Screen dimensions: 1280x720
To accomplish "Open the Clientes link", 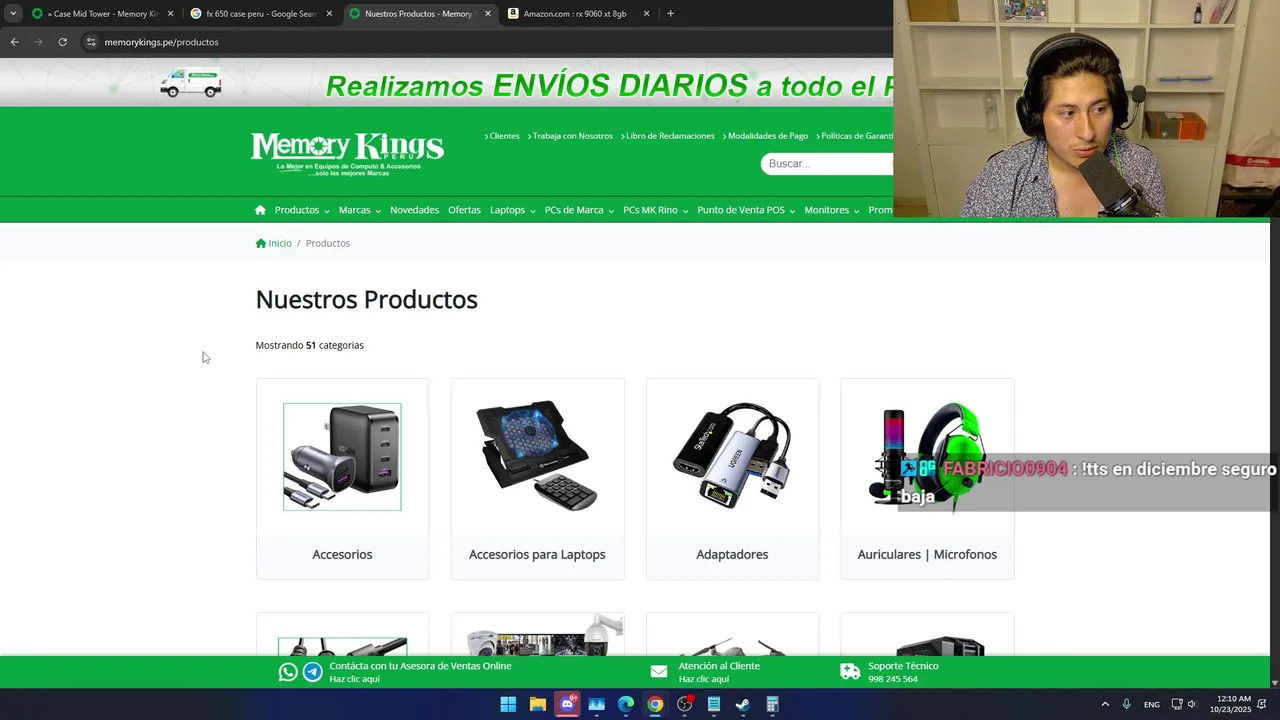I will pos(502,136).
